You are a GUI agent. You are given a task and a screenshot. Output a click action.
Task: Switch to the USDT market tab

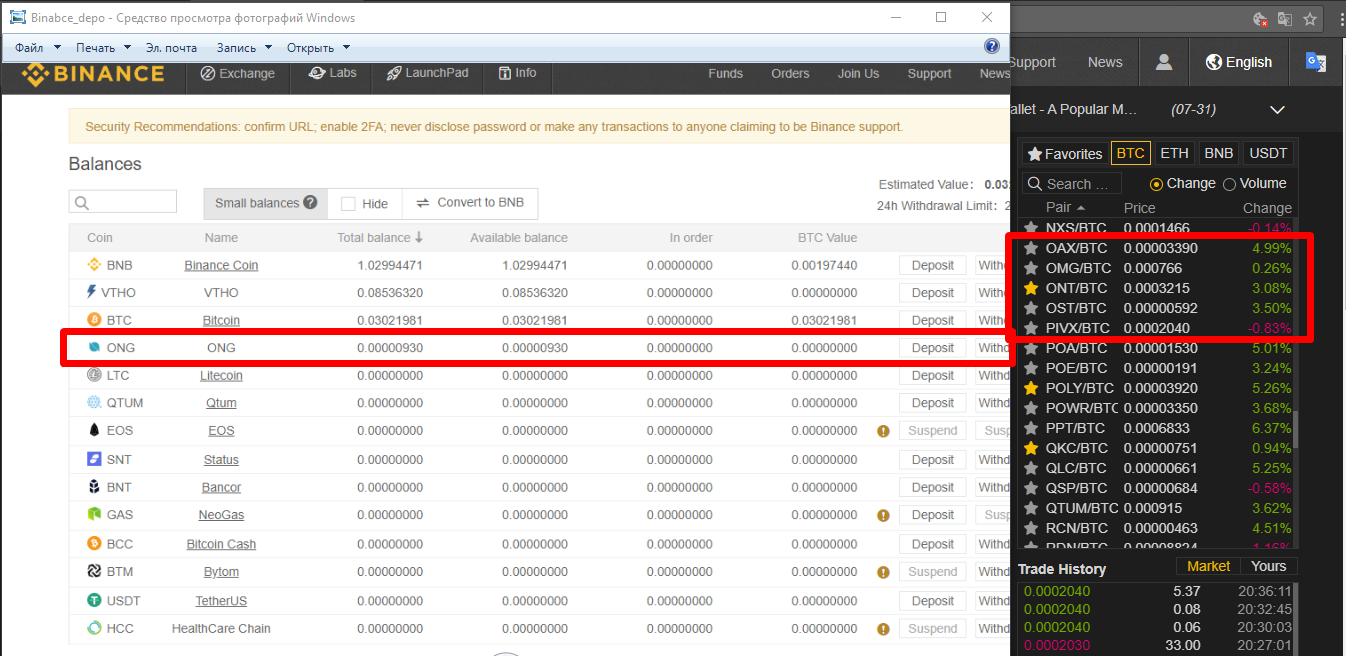tap(1268, 153)
